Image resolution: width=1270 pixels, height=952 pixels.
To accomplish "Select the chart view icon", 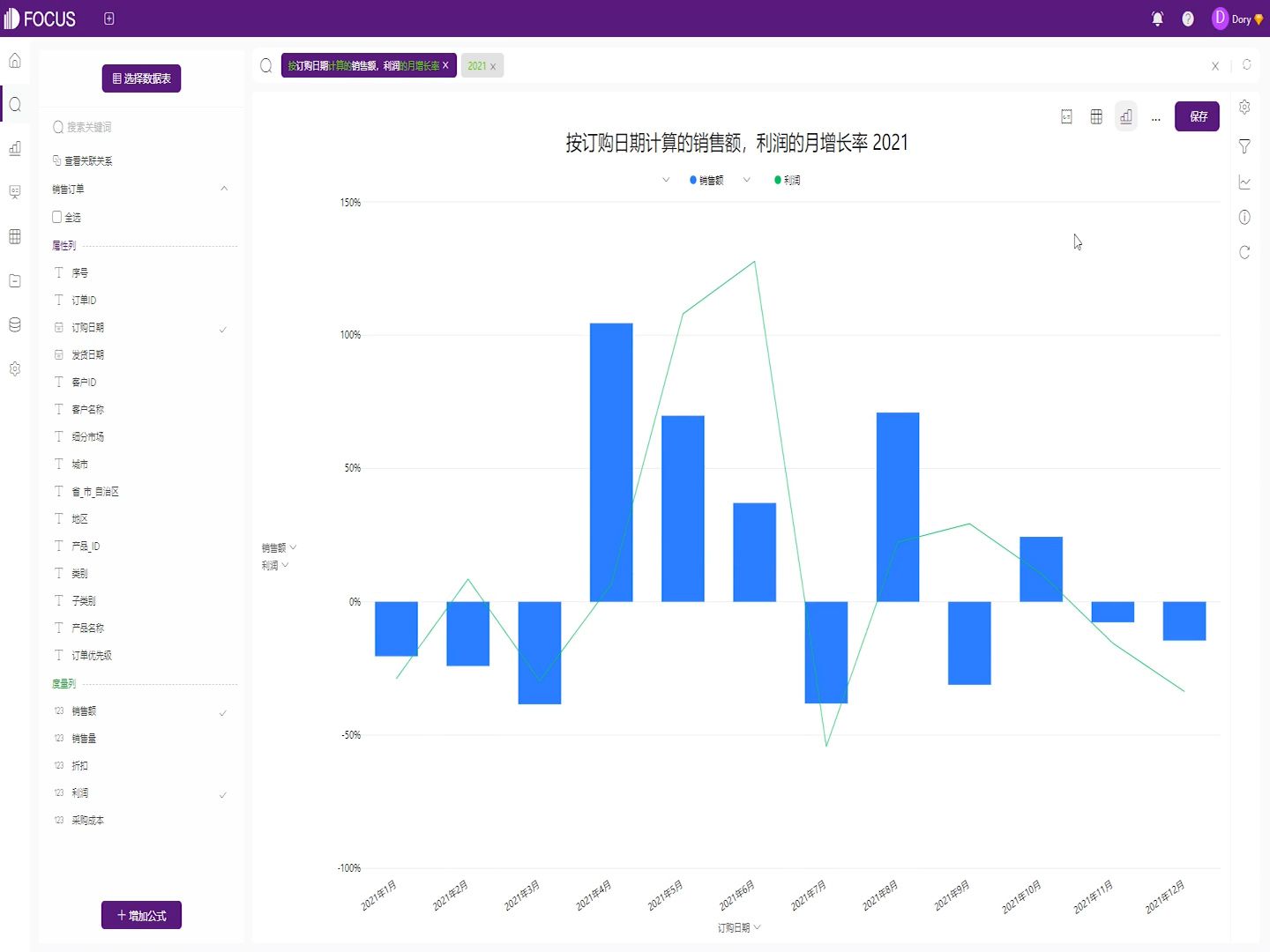I will pyautogui.click(x=1126, y=116).
